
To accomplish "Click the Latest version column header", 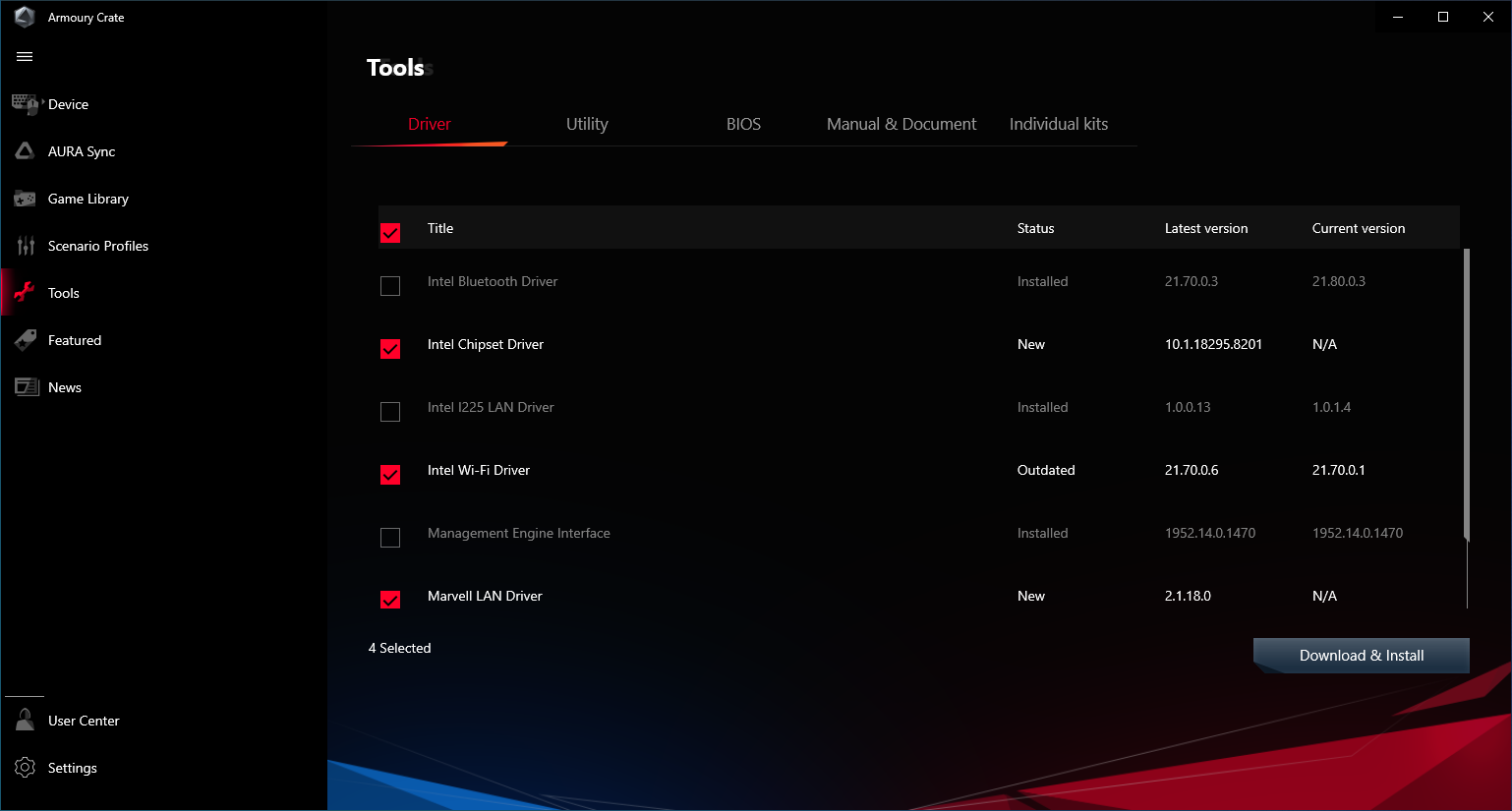I will point(1206,228).
